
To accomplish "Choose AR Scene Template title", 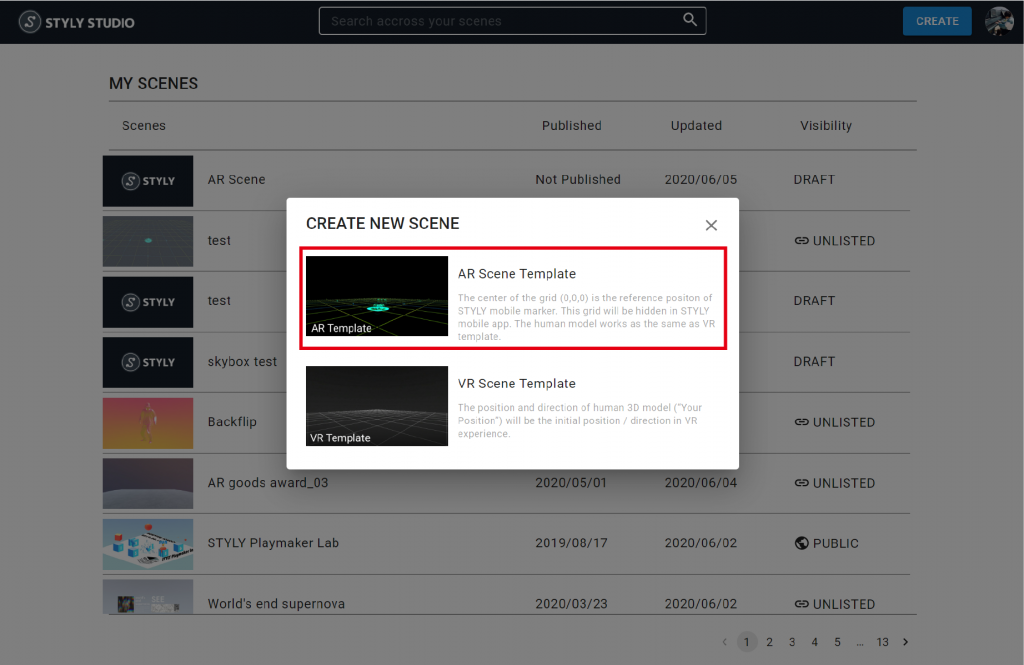I will pyautogui.click(x=517, y=274).
